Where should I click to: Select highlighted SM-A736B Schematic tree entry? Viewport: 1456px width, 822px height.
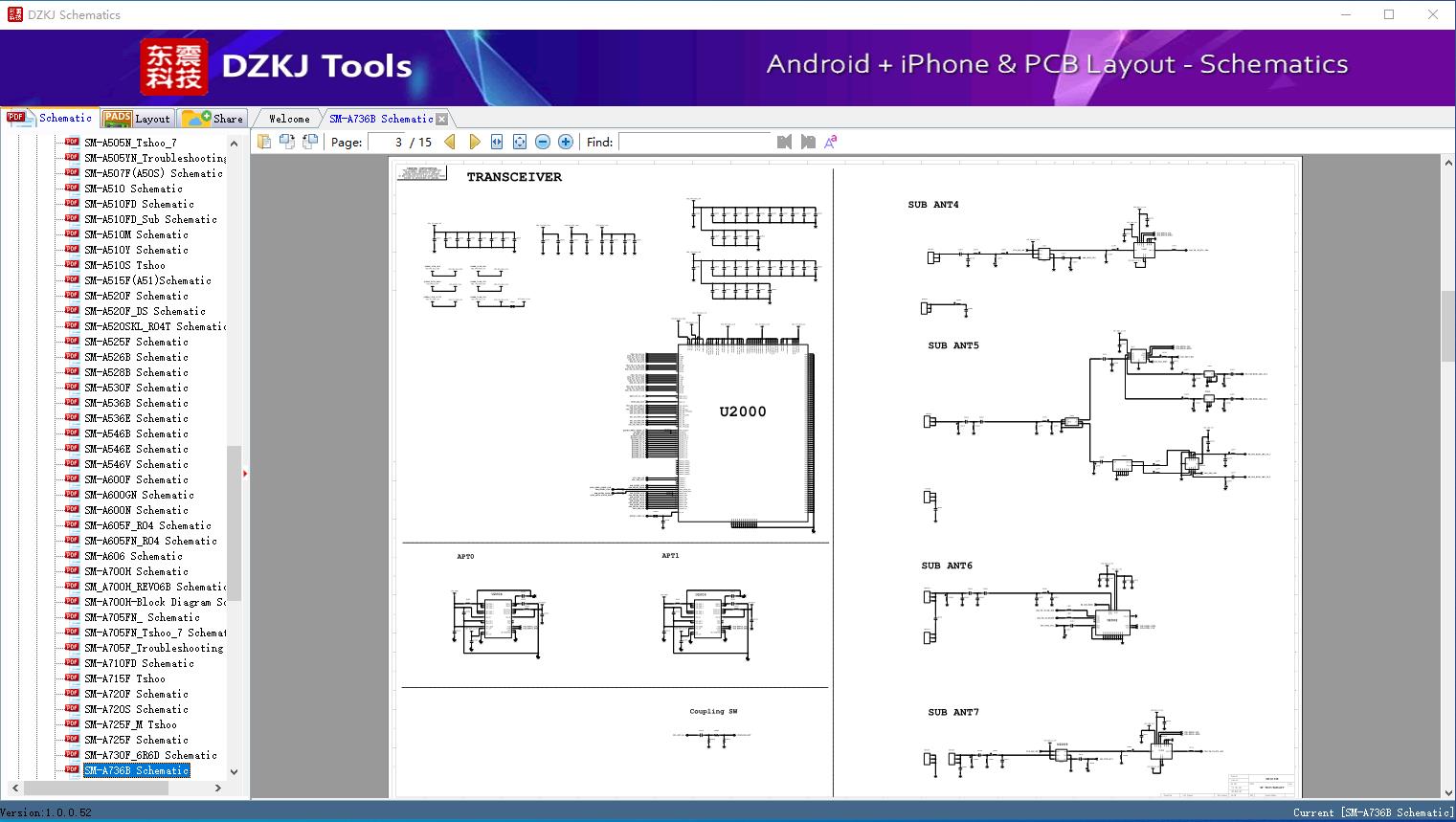tap(136, 770)
